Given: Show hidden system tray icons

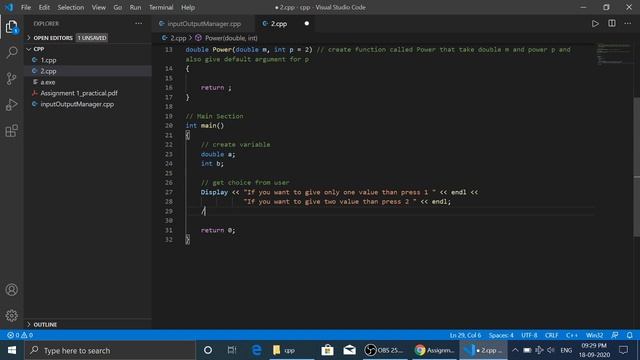Looking at the screenshot, I should coord(515,350).
